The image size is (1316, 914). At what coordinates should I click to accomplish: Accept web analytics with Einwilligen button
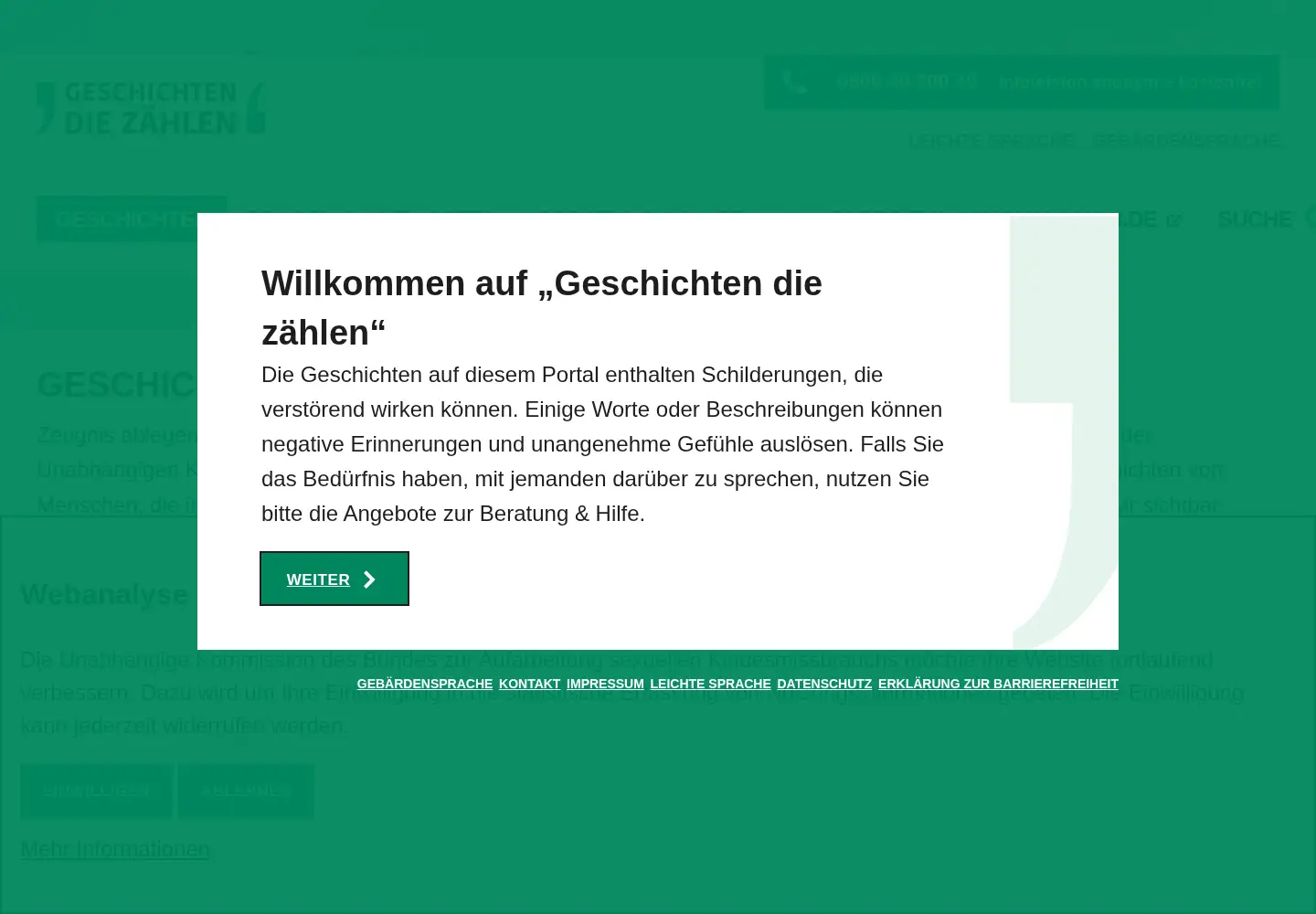(96, 792)
